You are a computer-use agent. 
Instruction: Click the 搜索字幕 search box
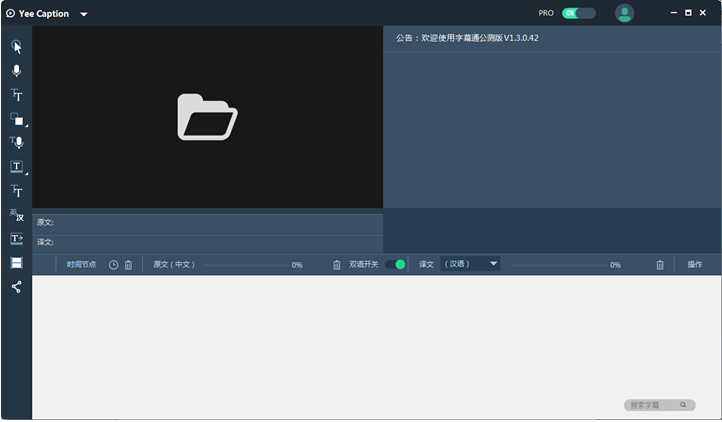pyautogui.click(x=659, y=405)
